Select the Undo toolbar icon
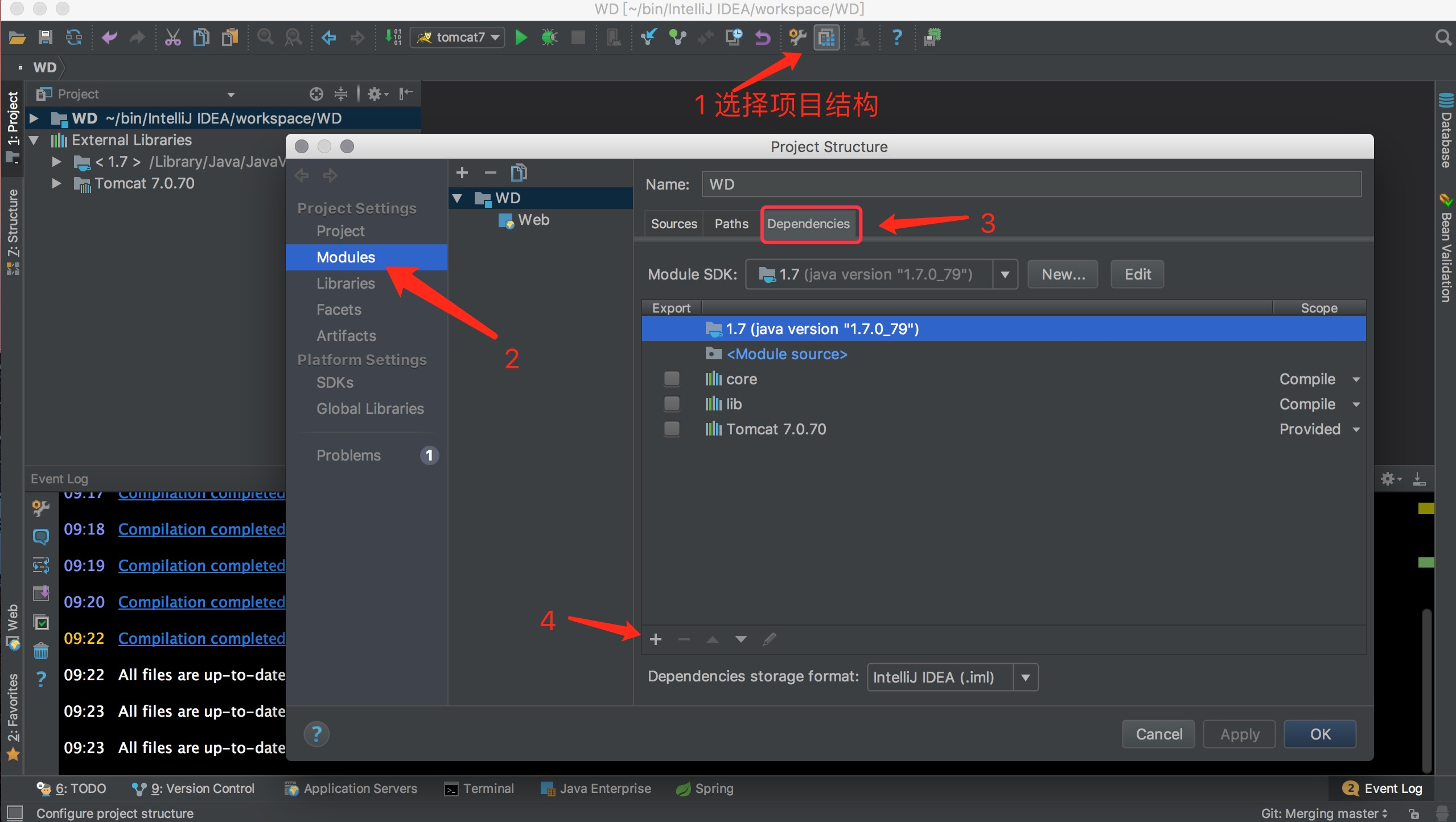The height and width of the screenshot is (822, 1456). click(x=109, y=37)
